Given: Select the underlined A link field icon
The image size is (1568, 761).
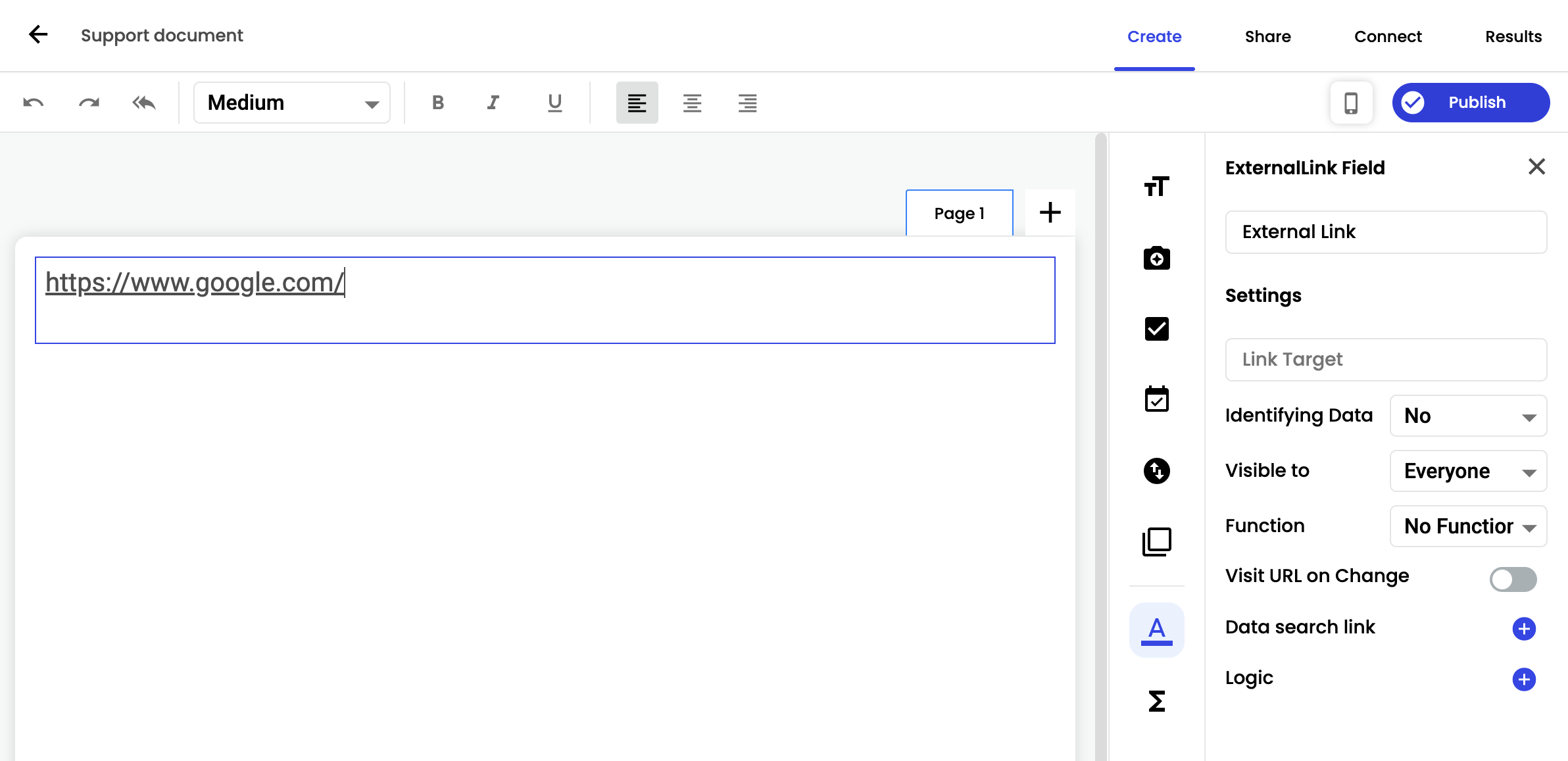Looking at the screenshot, I should [x=1156, y=630].
